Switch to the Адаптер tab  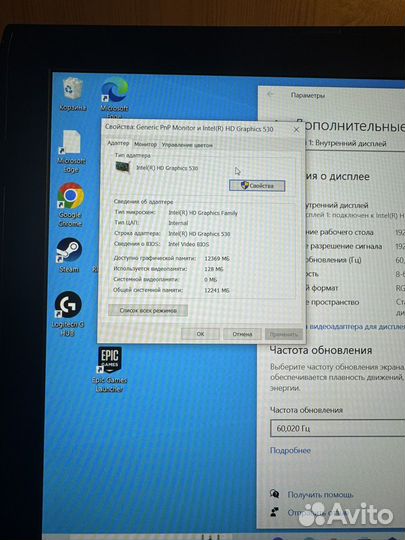(118, 143)
